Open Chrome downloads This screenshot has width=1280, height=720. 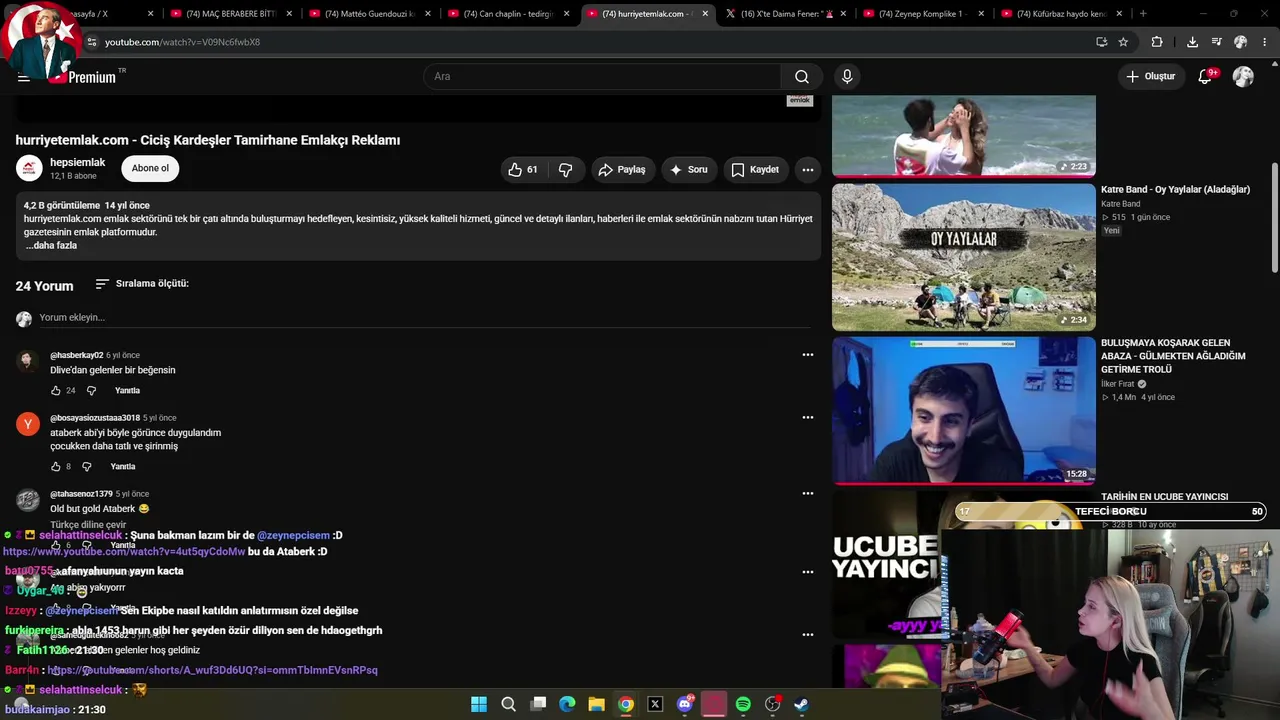1192,42
